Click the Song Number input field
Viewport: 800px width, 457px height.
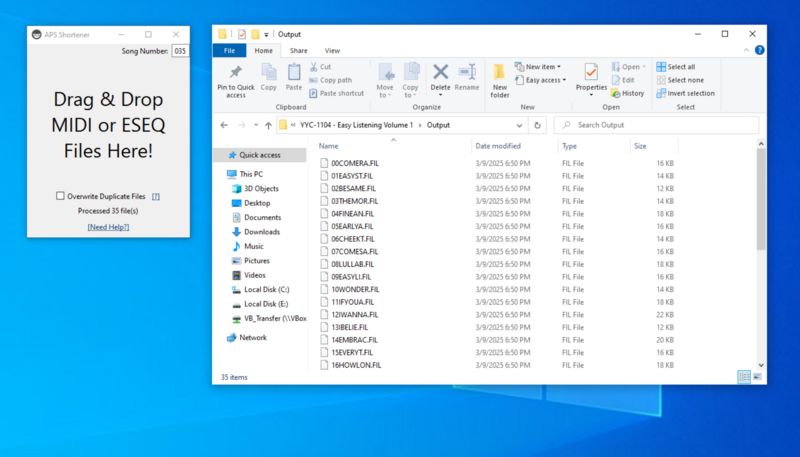click(180, 51)
